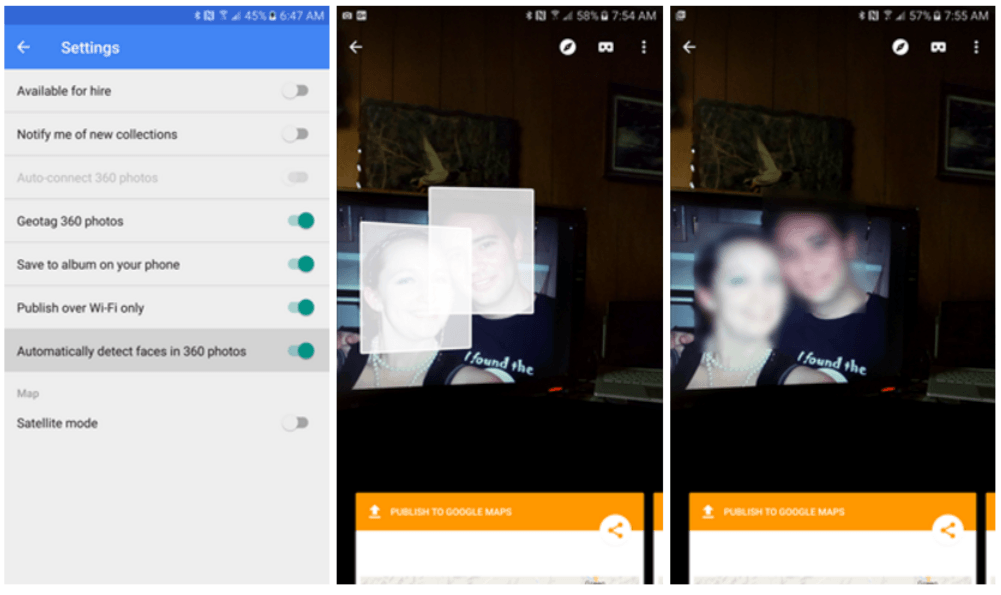Tap Publish to Google Maps in middle screen
The height and width of the screenshot is (595, 1001).
[450, 512]
